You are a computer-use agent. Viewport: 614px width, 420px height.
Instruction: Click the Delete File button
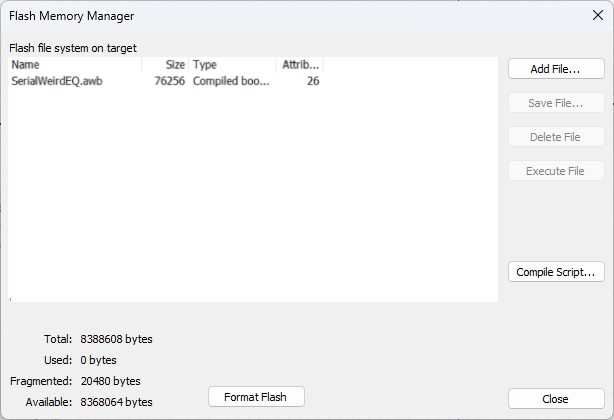556,137
